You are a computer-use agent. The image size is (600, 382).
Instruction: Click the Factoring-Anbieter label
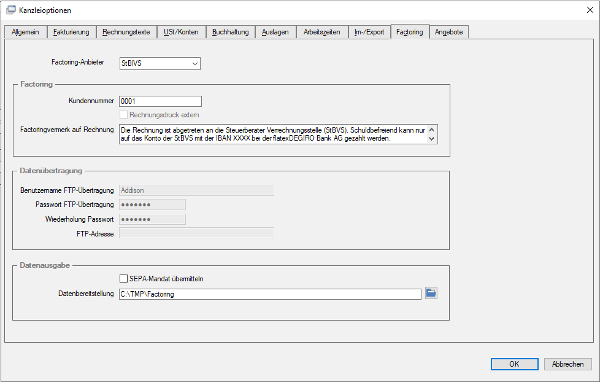[78, 62]
